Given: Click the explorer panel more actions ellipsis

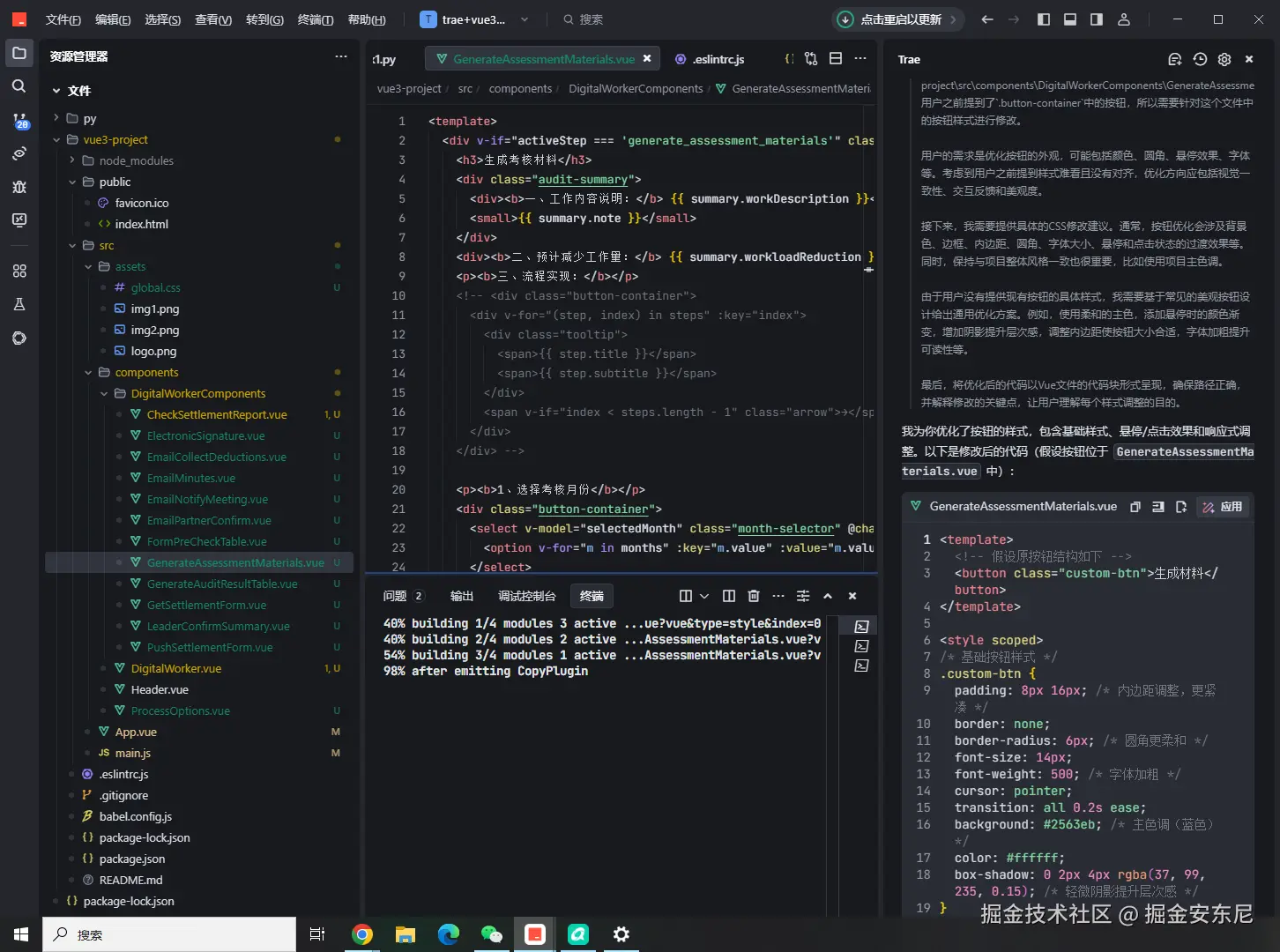Looking at the screenshot, I should 341,56.
